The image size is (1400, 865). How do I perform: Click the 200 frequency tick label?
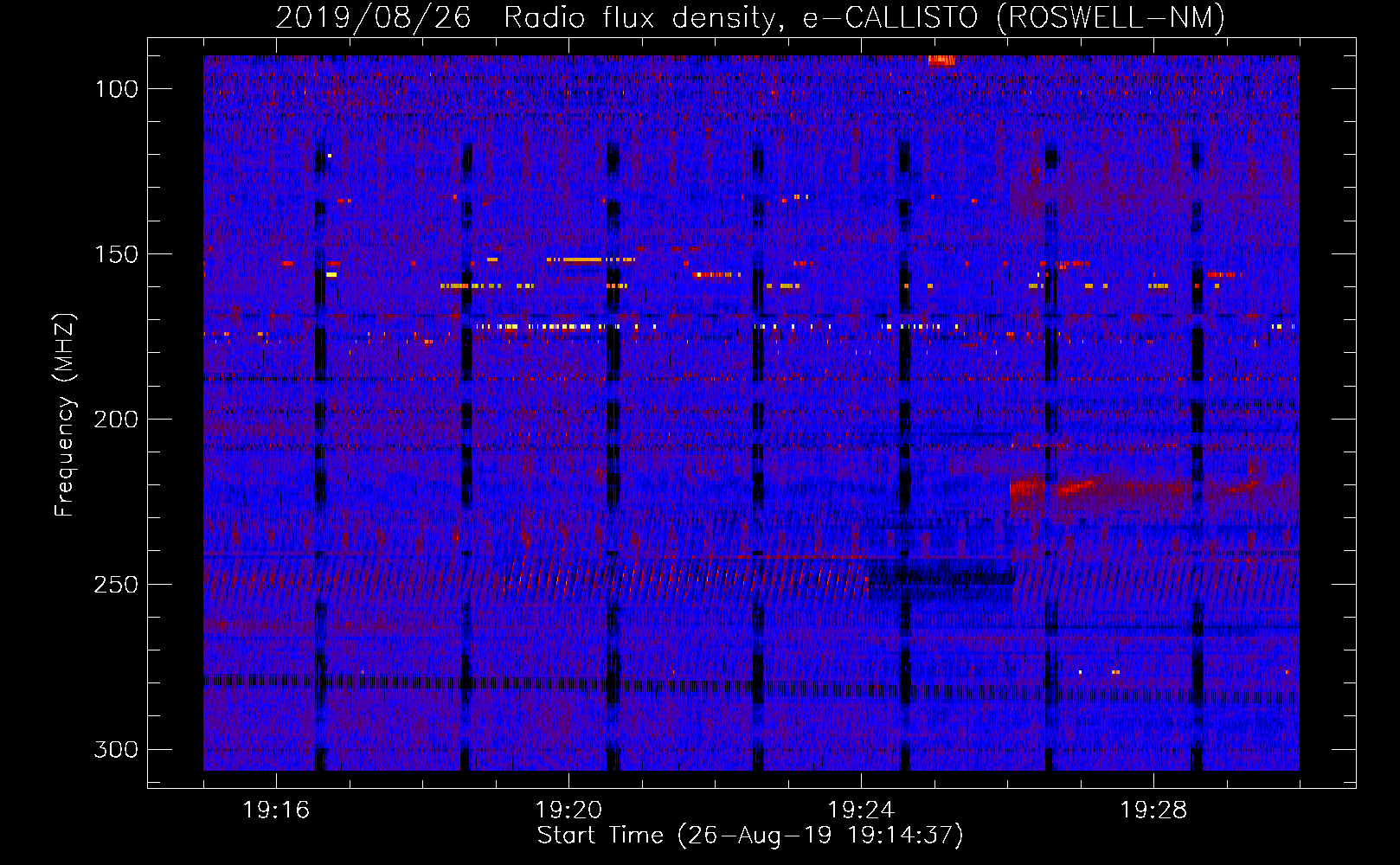pos(117,420)
